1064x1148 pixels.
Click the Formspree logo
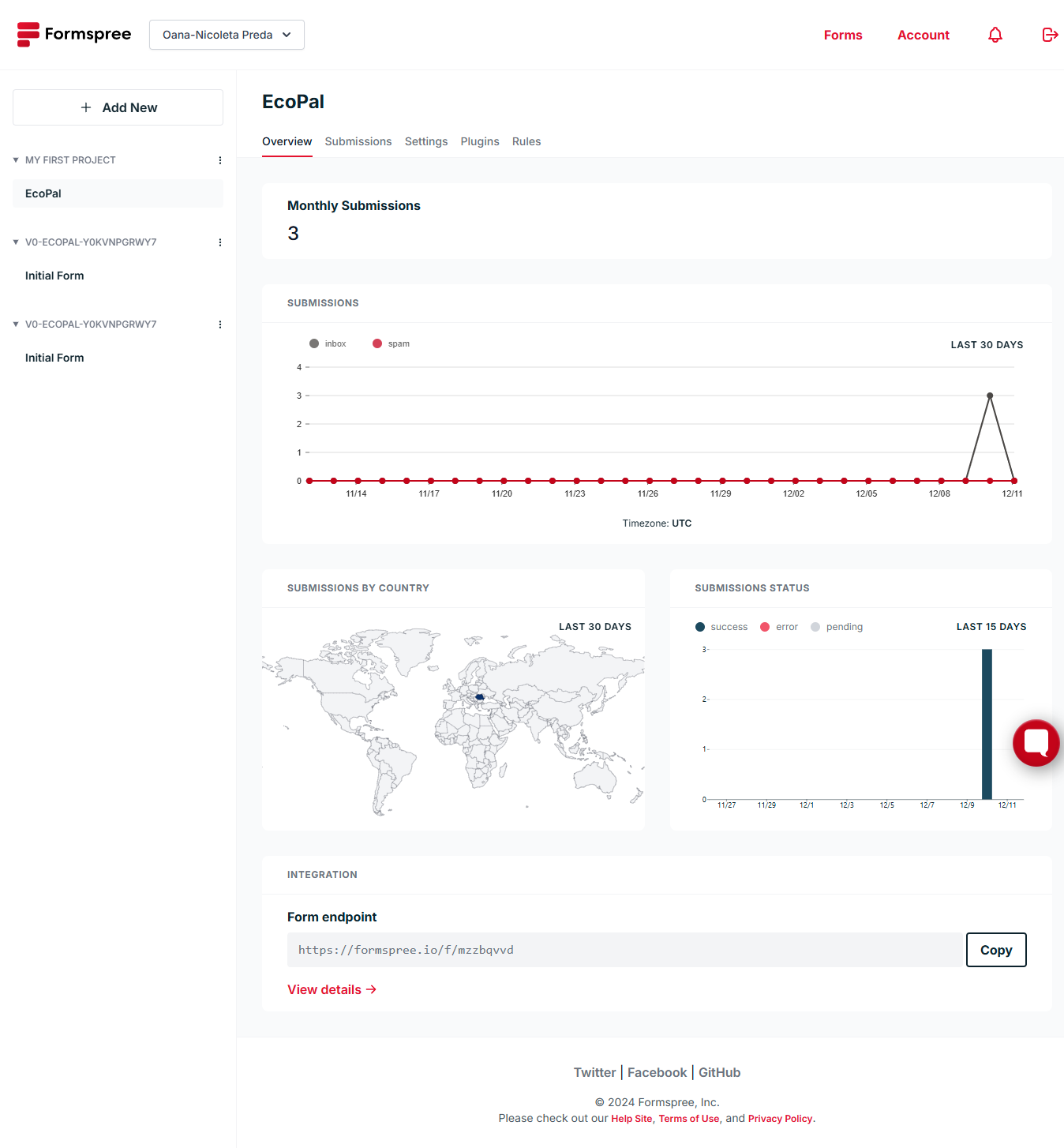pyautogui.click(x=74, y=35)
